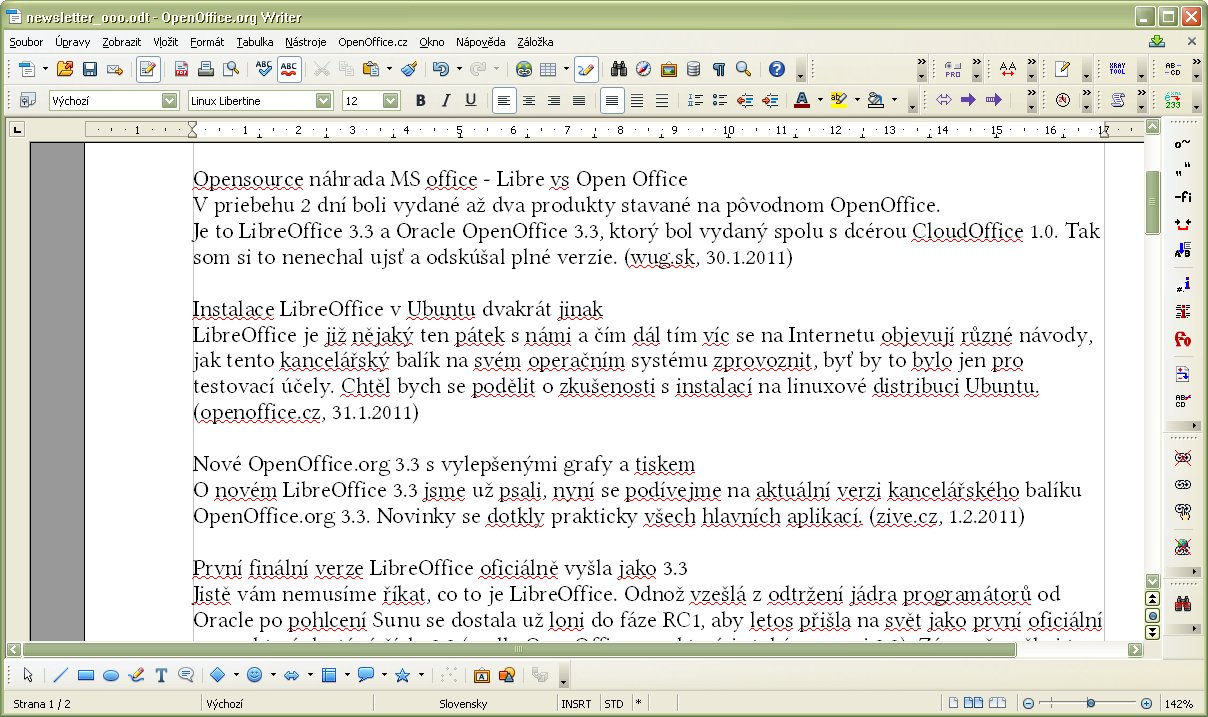The image size is (1208, 717).
Task: Open Find & Replace binoculars icon
Action: 619,69
